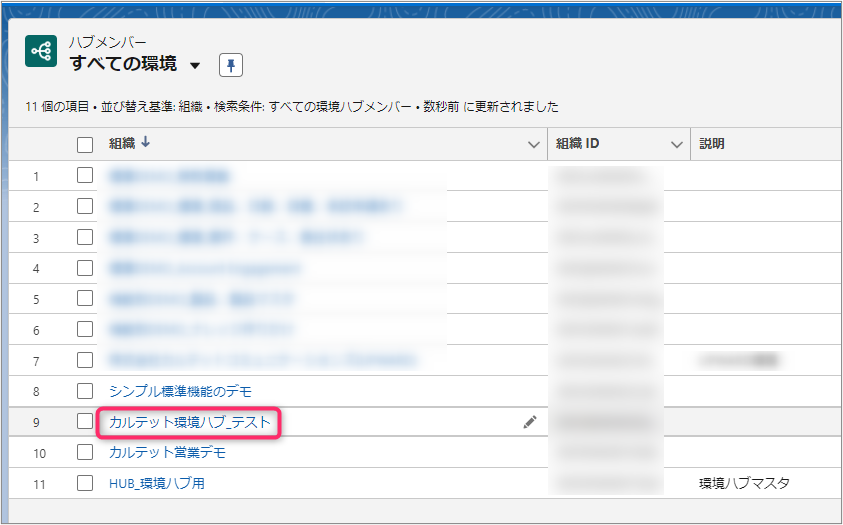
Task: Check the box for row 8
Action: (x=85, y=391)
